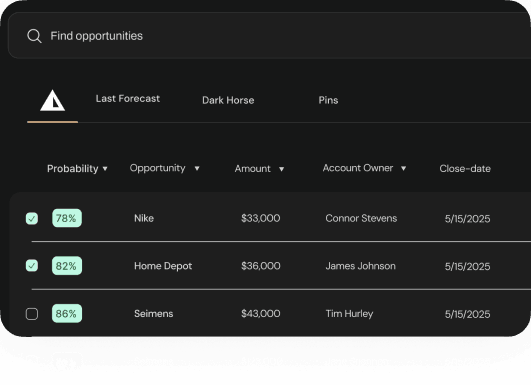Open the Probability dropdown arrow

click(x=105, y=169)
